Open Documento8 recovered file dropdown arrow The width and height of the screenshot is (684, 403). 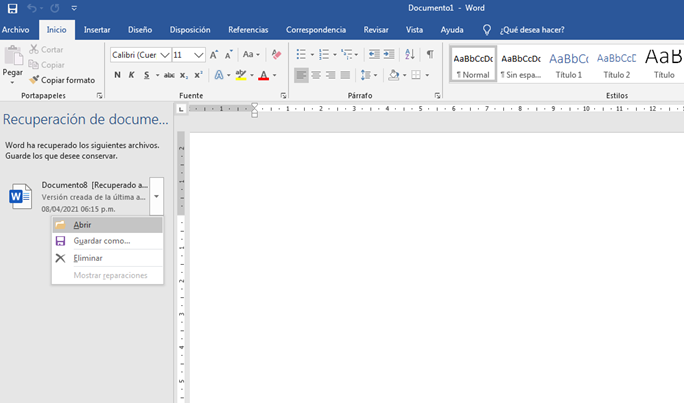[156, 196]
